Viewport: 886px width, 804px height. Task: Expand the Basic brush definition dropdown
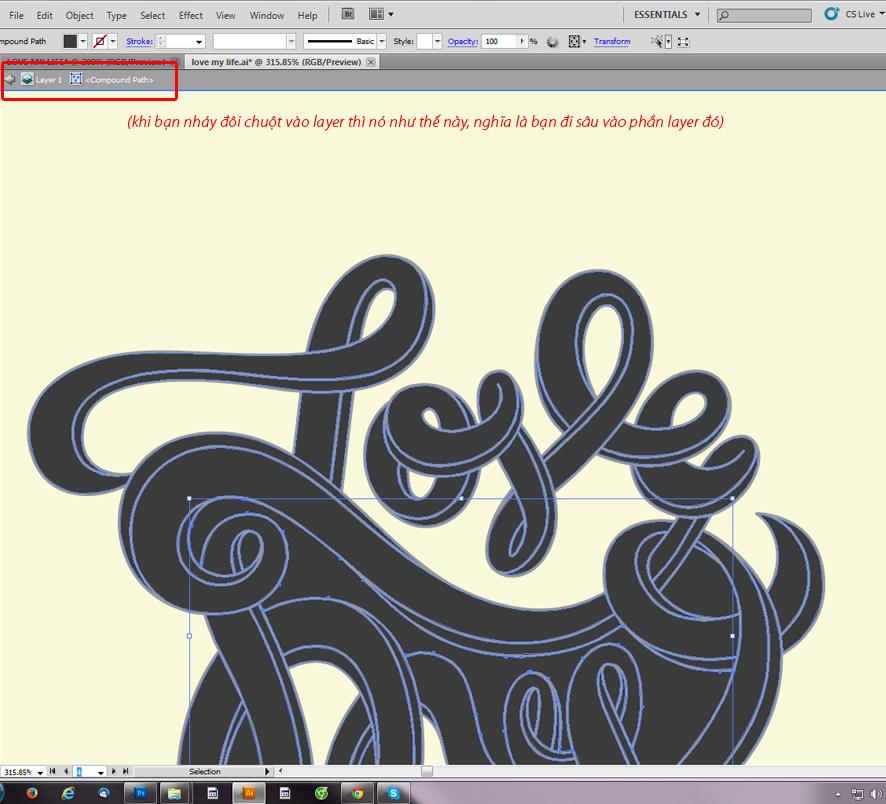383,42
